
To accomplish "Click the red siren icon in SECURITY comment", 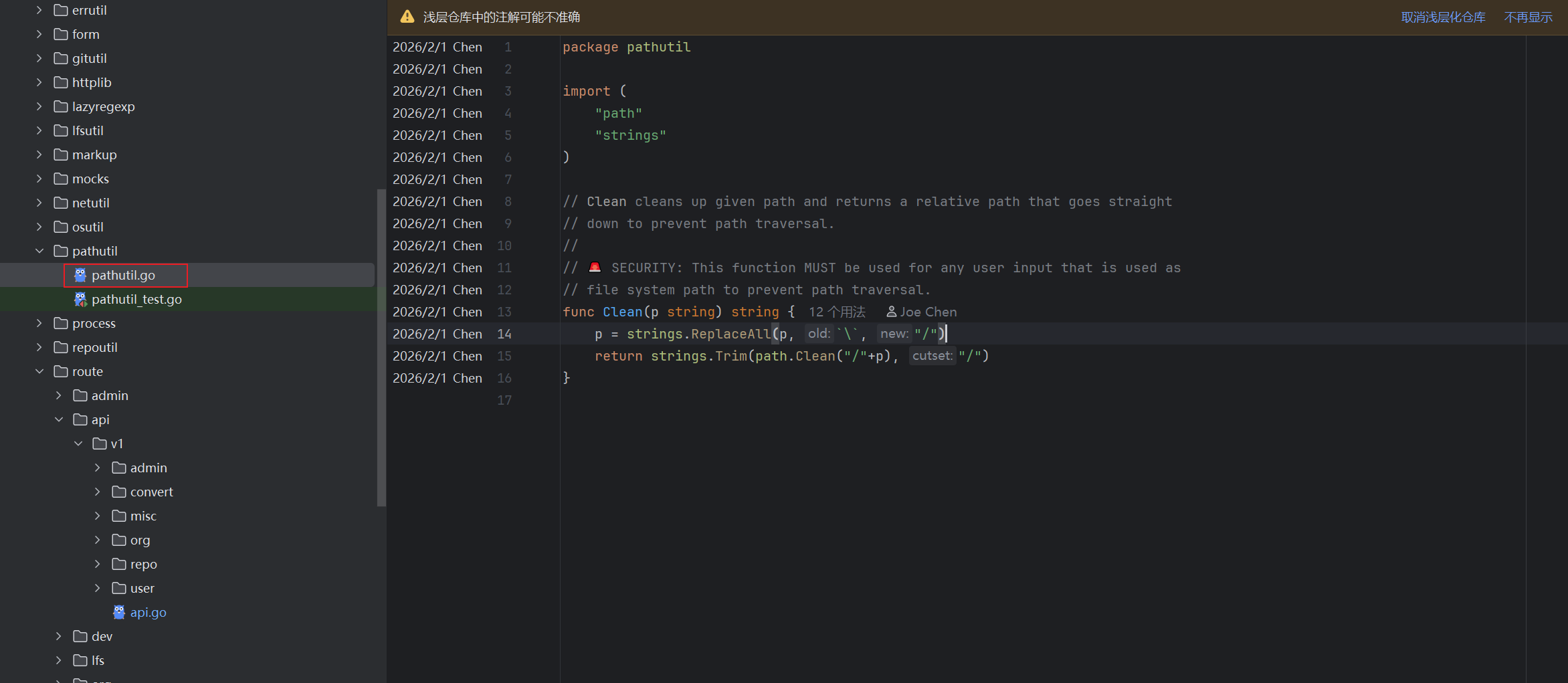I will [595, 268].
